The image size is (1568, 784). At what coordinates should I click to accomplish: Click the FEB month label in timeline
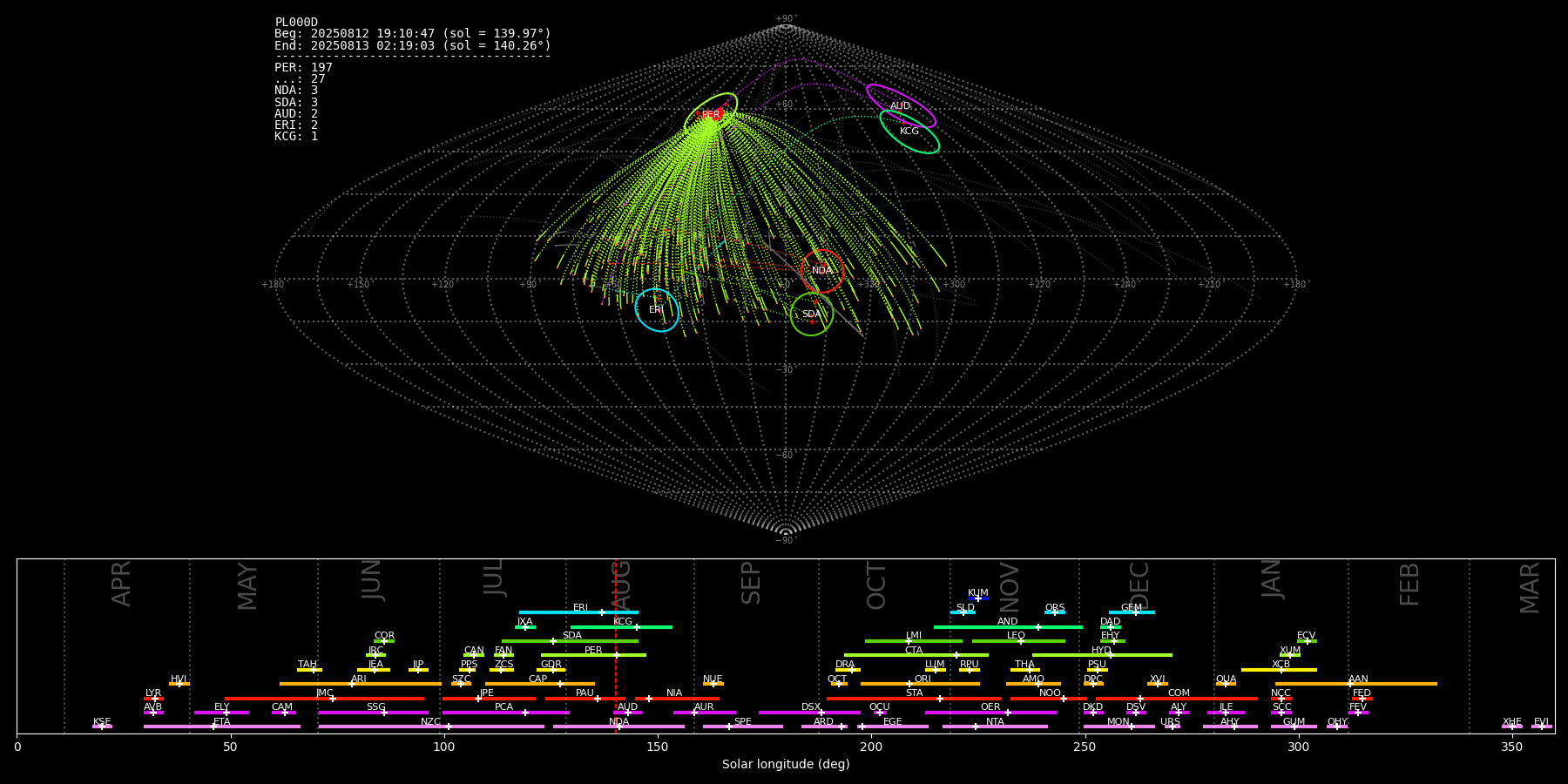point(1409,584)
